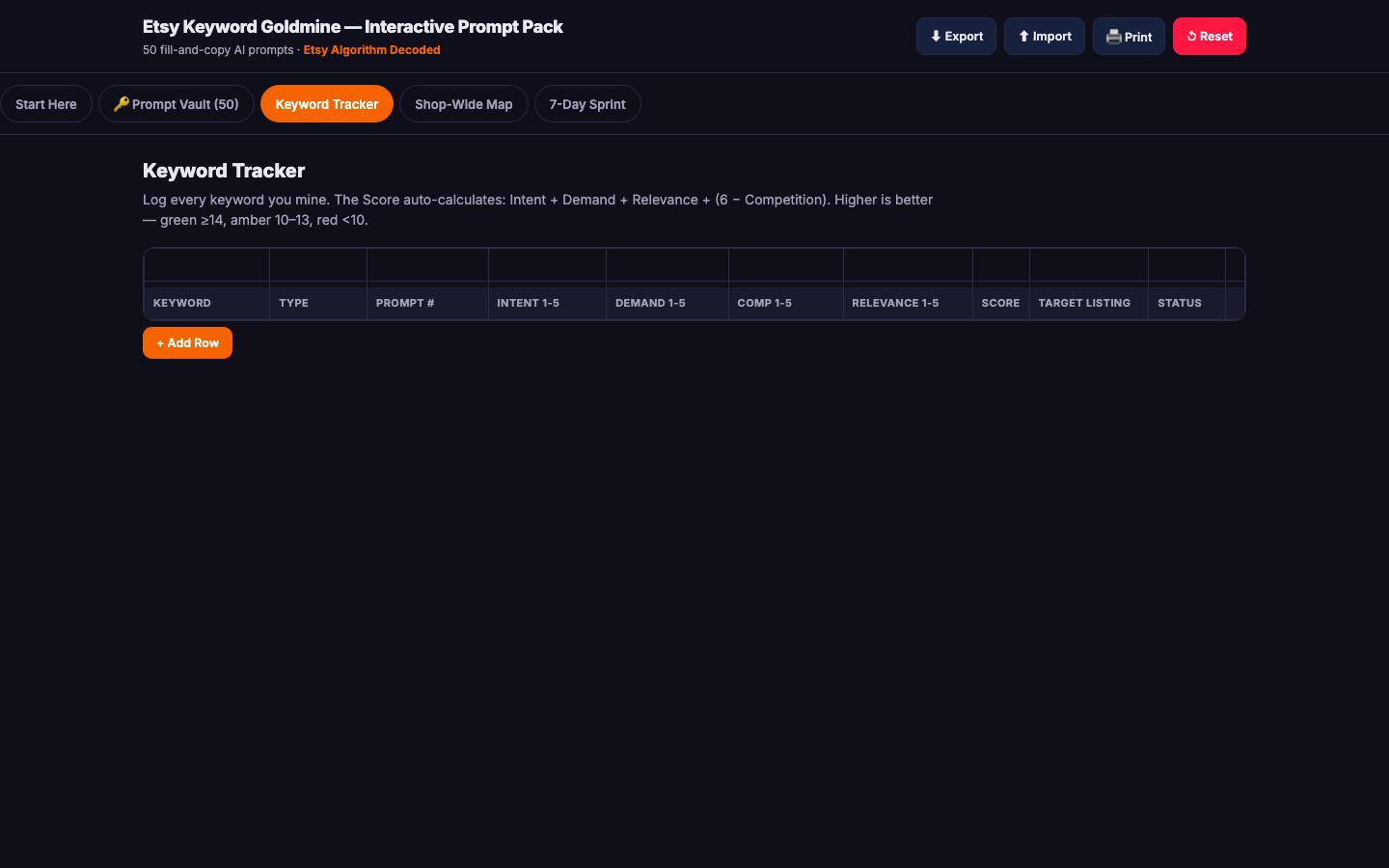Image resolution: width=1389 pixels, height=868 pixels.
Task: Open the 7-Day Sprint tab
Action: (x=587, y=104)
